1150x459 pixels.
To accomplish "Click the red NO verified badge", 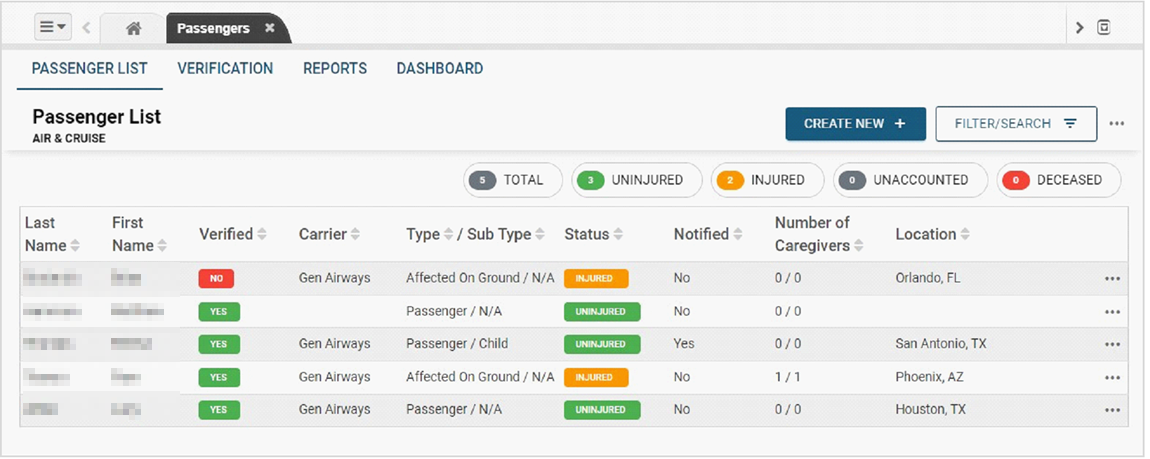I will point(216,279).
